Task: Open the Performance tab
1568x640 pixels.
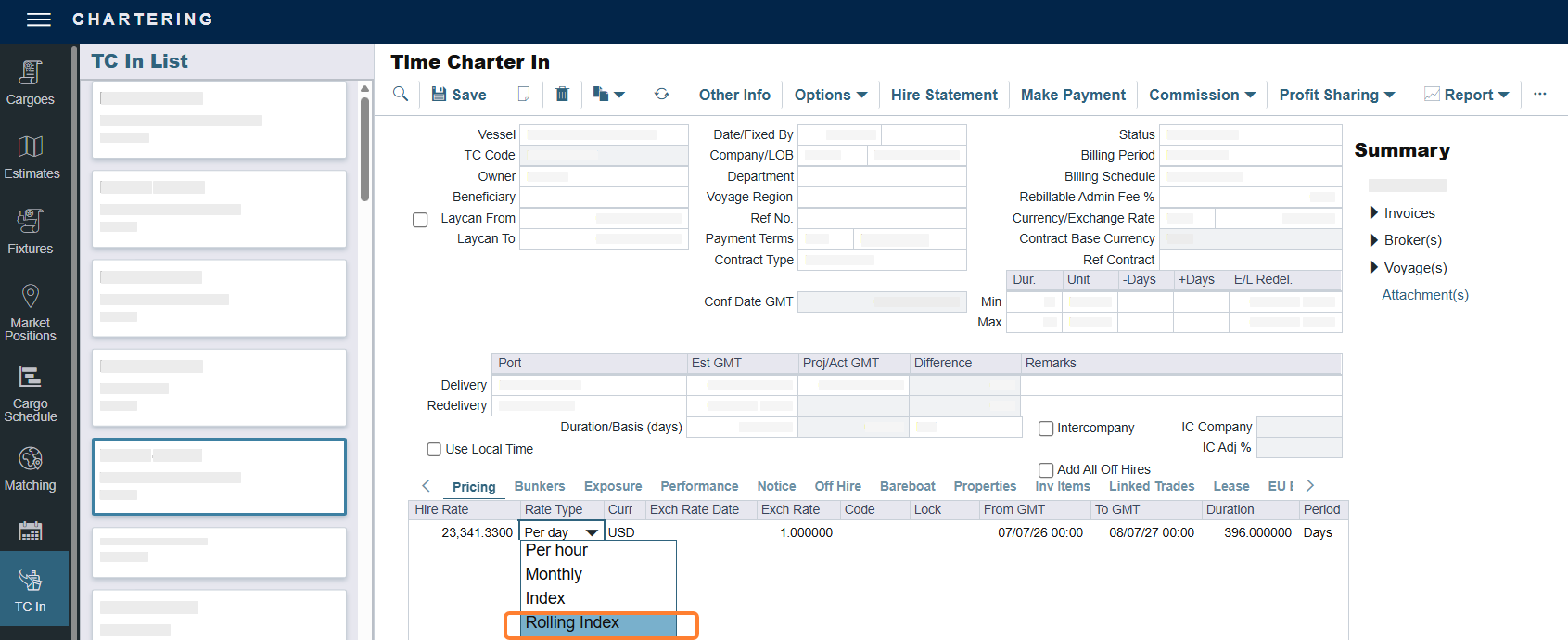Action: click(699, 486)
